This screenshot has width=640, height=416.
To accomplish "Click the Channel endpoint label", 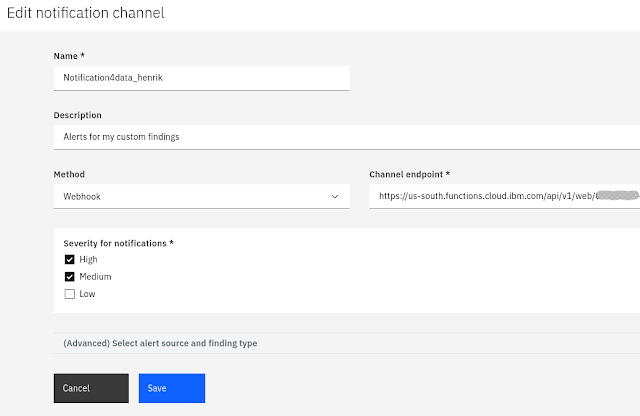I will 409,174.
